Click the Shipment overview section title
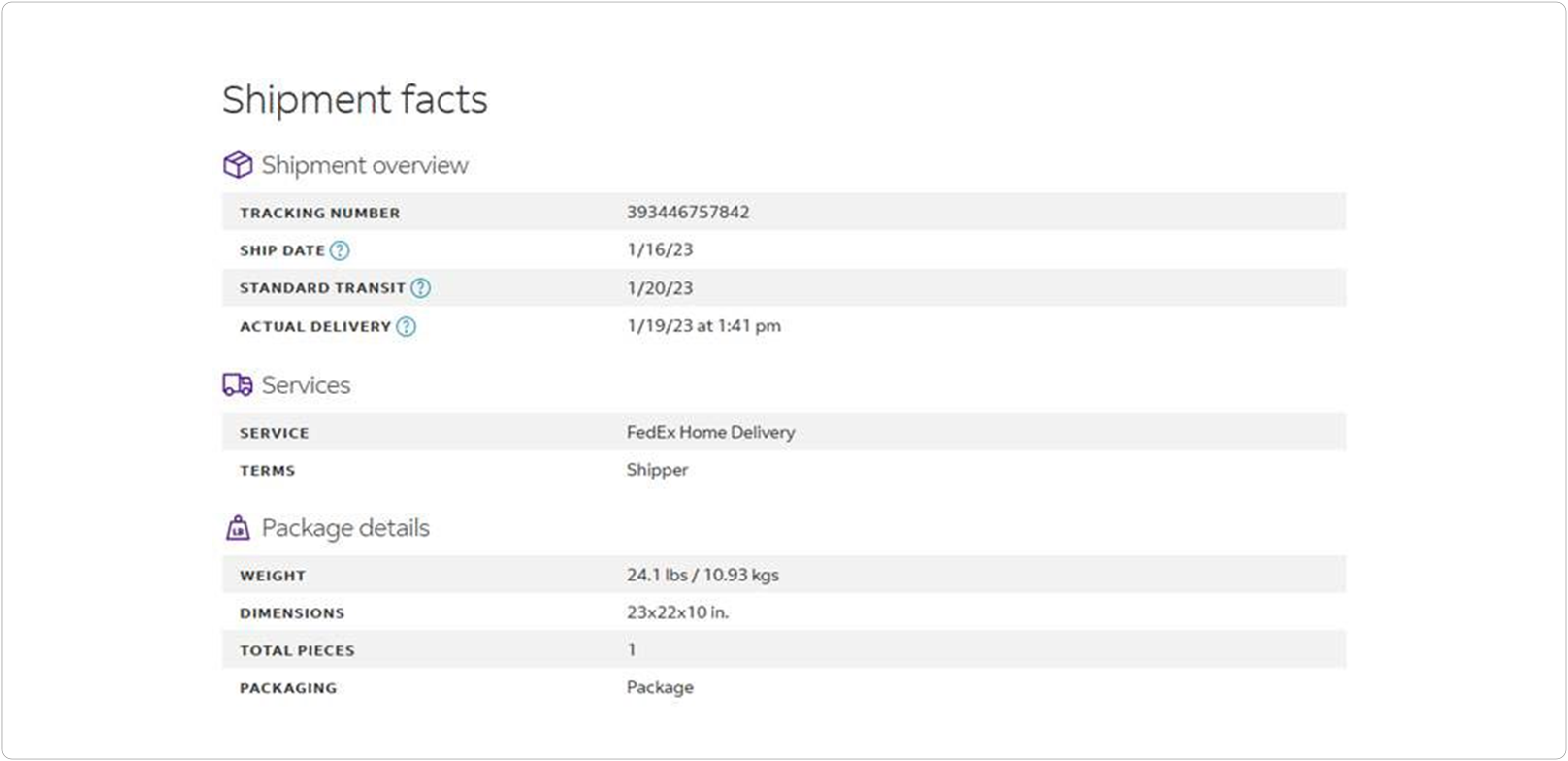 click(365, 165)
